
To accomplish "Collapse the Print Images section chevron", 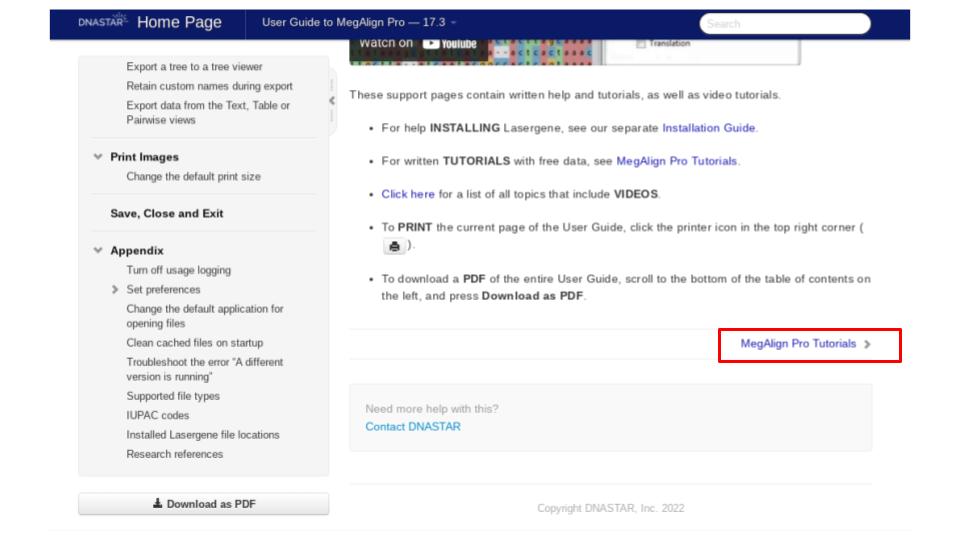I will [98, 157].
